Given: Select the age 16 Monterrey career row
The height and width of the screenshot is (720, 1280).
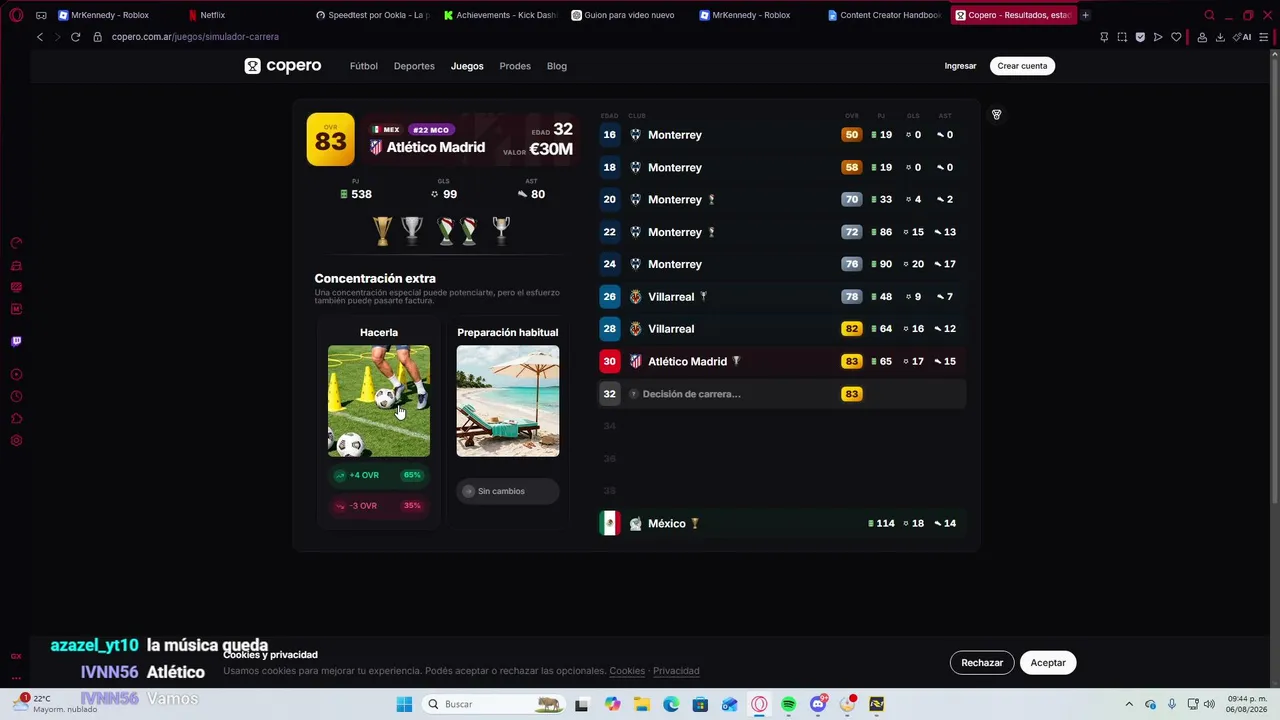Looking at the screenshot, I should click(x=781, y=135).
